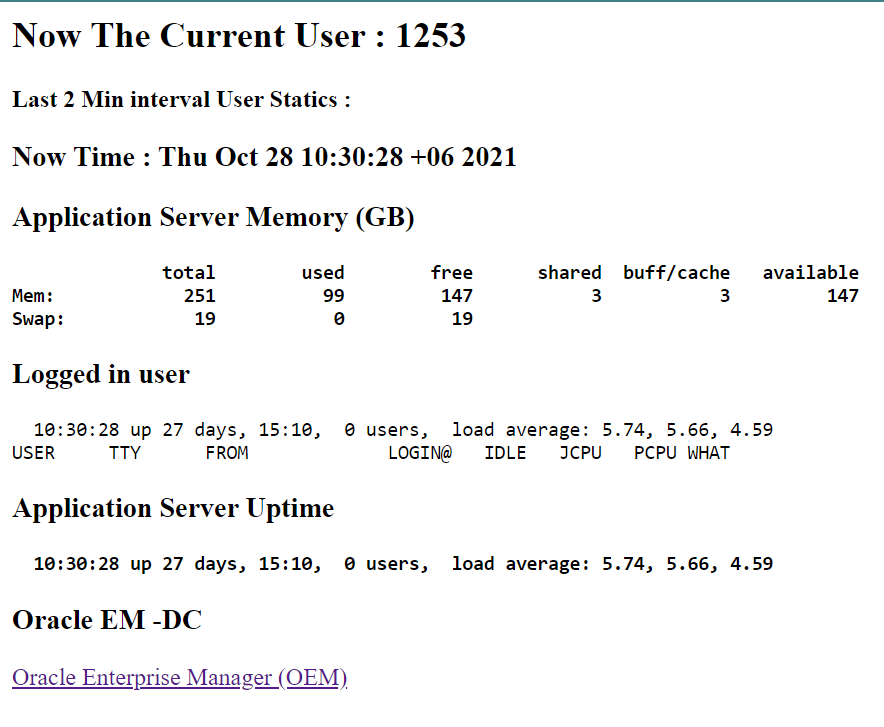
Task: Click Mem buff/cache value 3
Action: pos(724,295)
